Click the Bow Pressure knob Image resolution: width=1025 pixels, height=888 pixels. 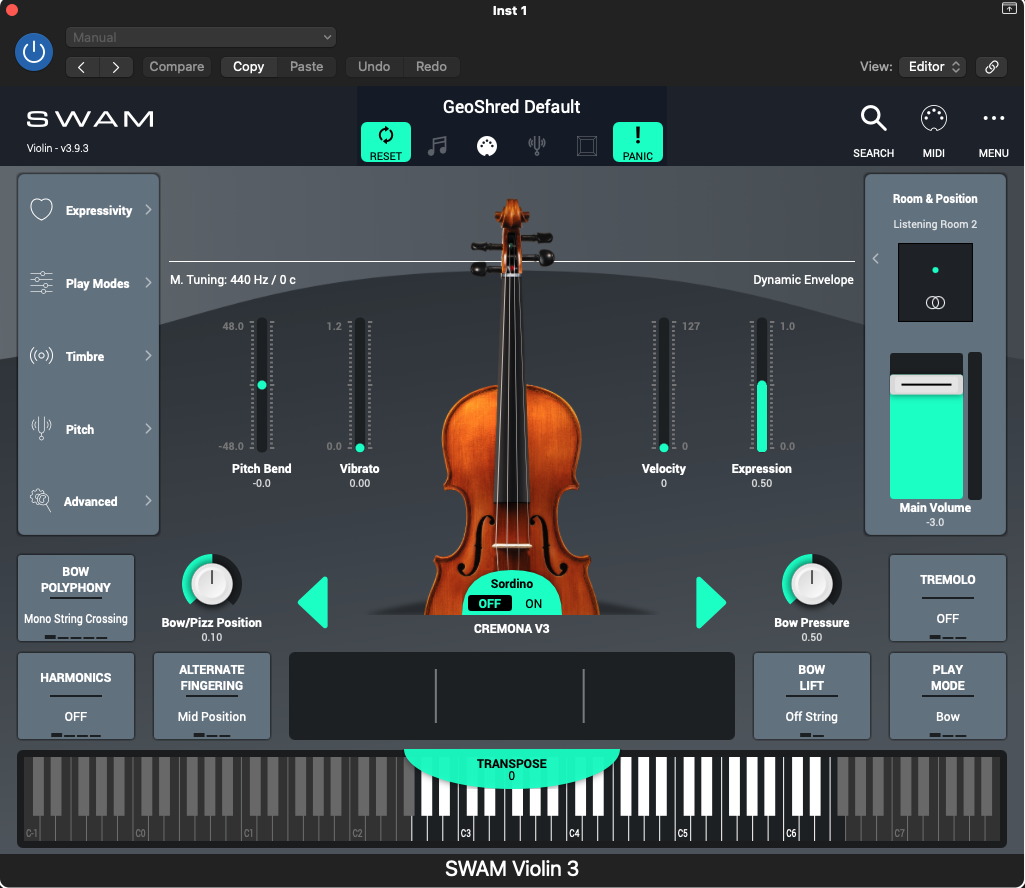[x=812, y=583]
